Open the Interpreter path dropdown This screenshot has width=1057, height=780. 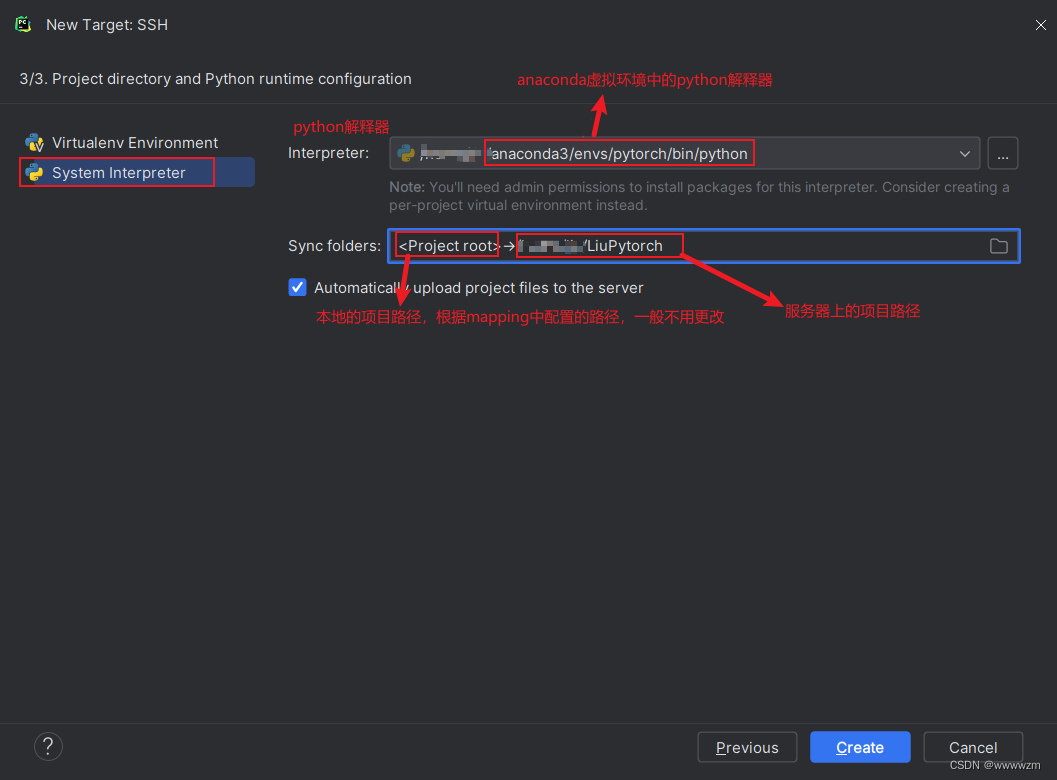[x=965, y=154]
